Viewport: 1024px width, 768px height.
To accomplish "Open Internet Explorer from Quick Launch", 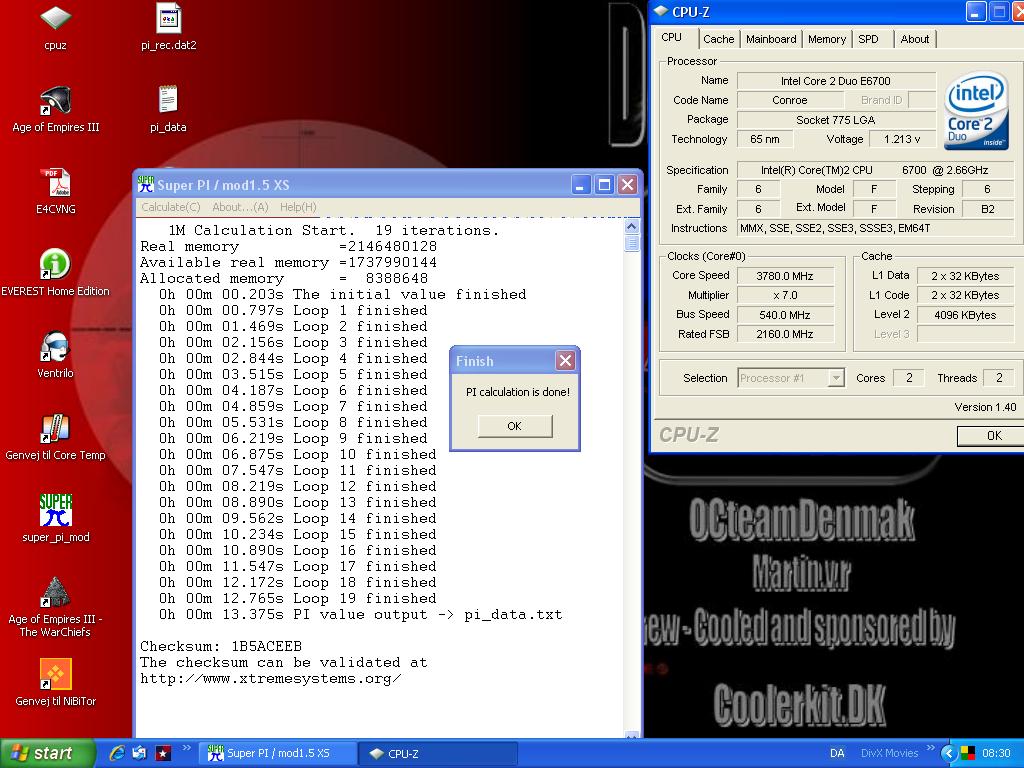I will (x=117, y=753).
